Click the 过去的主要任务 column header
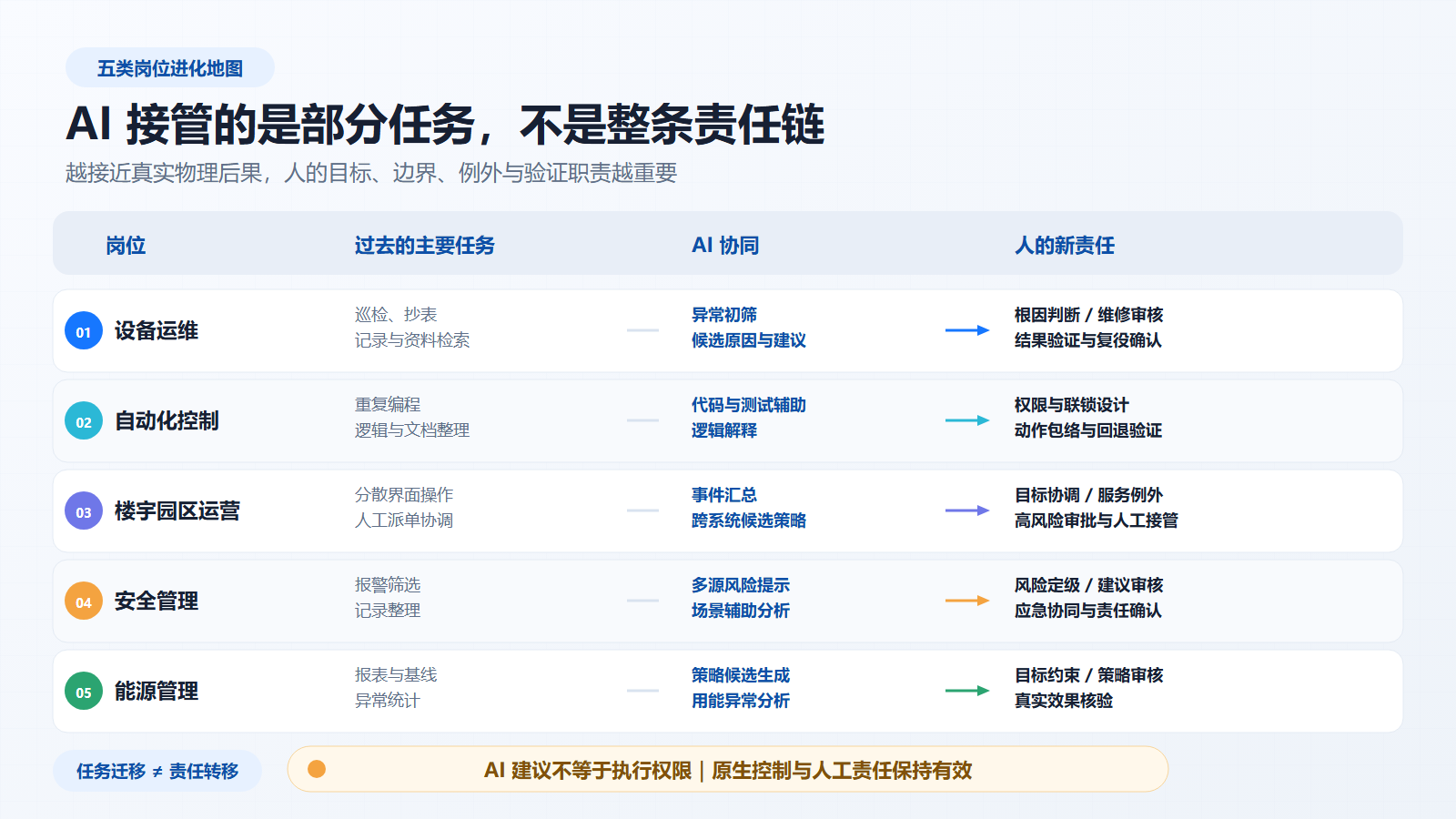Image resolution: width=1456 pixels, height=819 pixels. pos(424,245)
